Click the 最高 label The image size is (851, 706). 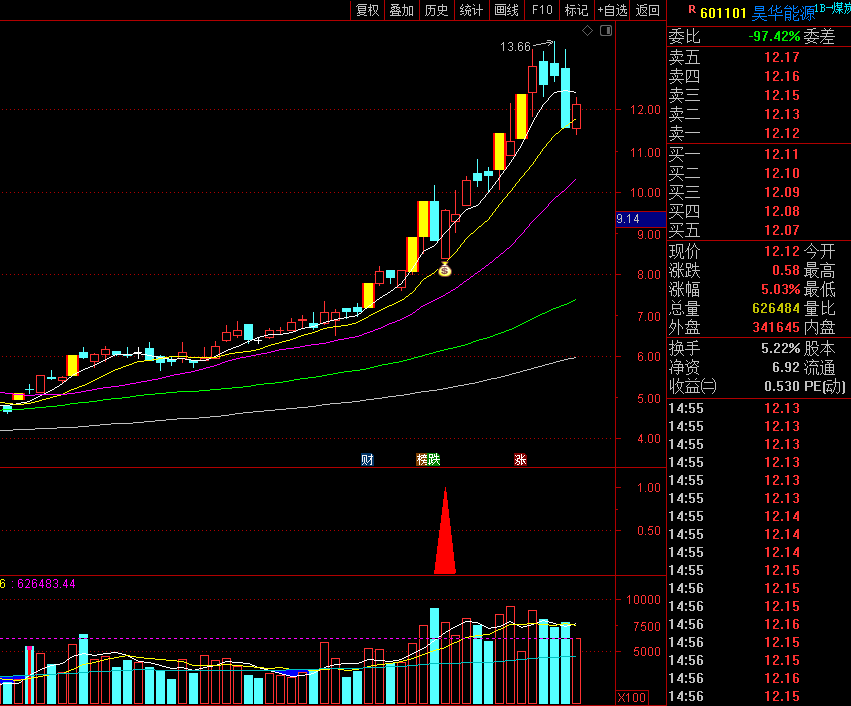[819, 270]
